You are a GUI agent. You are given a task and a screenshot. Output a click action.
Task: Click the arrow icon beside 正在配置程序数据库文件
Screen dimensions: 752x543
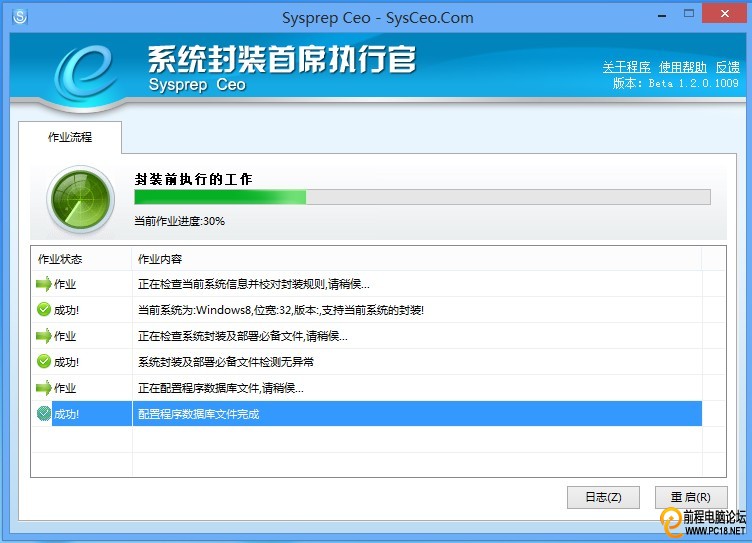[x=43, y=388]
